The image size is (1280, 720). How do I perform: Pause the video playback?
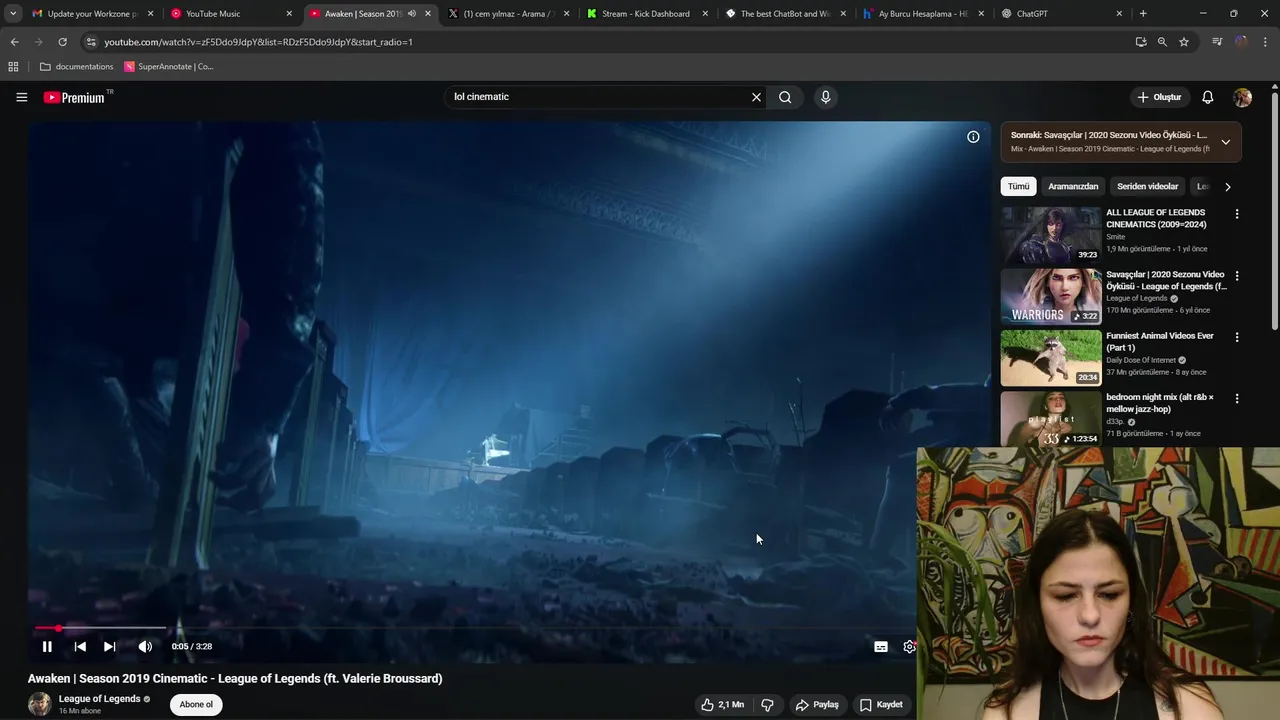click(x=47, y=646)
